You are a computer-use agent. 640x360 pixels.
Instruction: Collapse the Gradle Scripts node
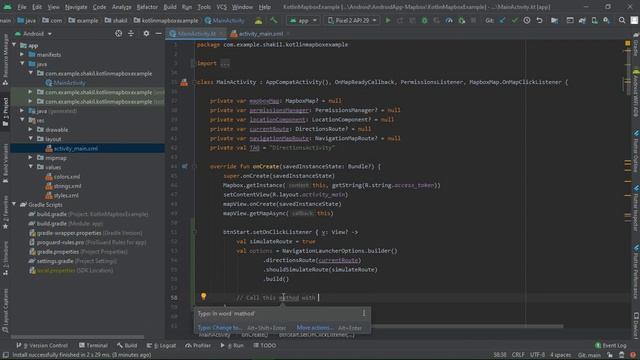15,204
